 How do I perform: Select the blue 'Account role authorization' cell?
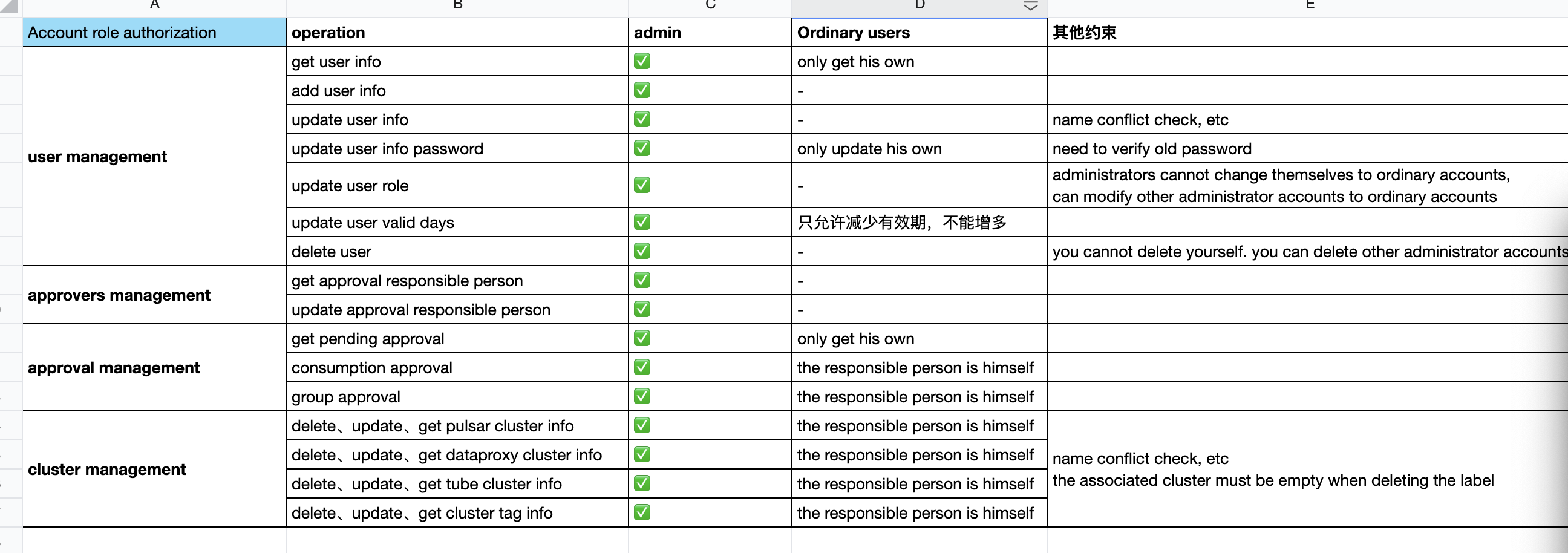coord(155,32)
